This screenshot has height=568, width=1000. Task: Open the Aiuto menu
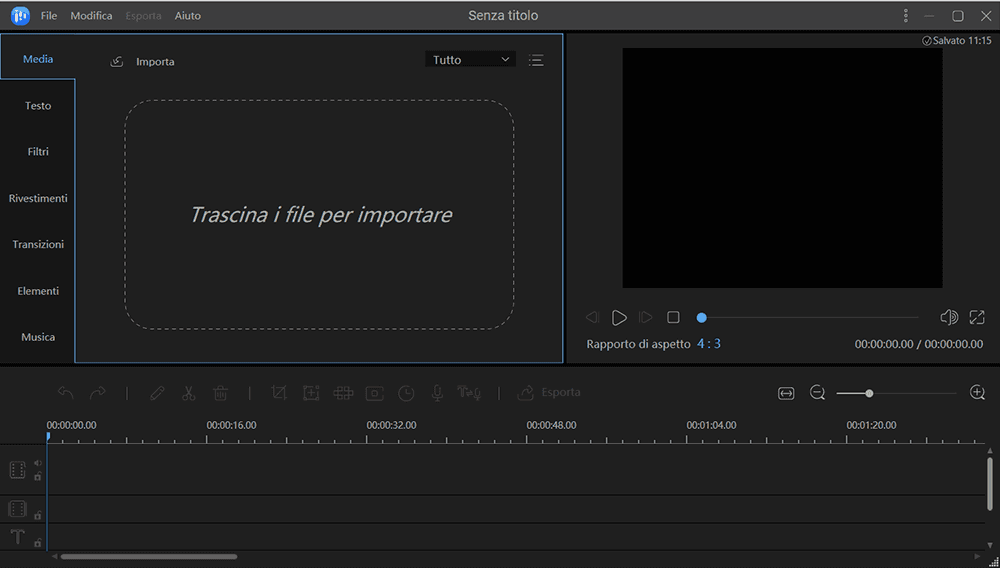(188, 16)
